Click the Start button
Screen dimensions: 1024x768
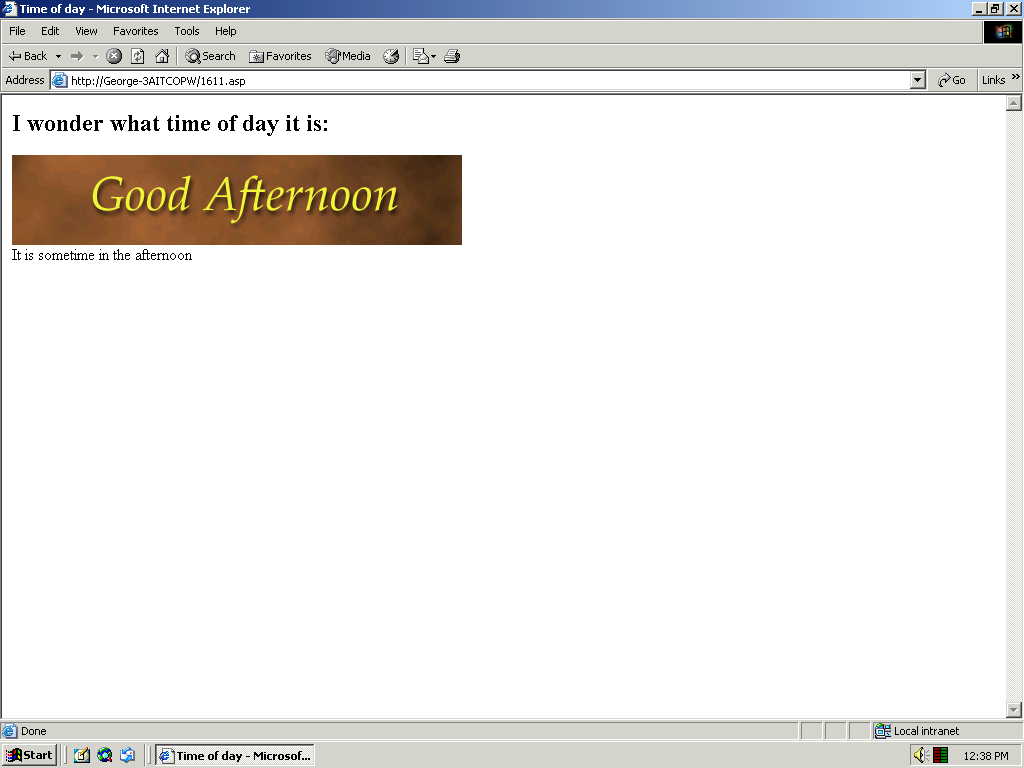tap(29, 756)
